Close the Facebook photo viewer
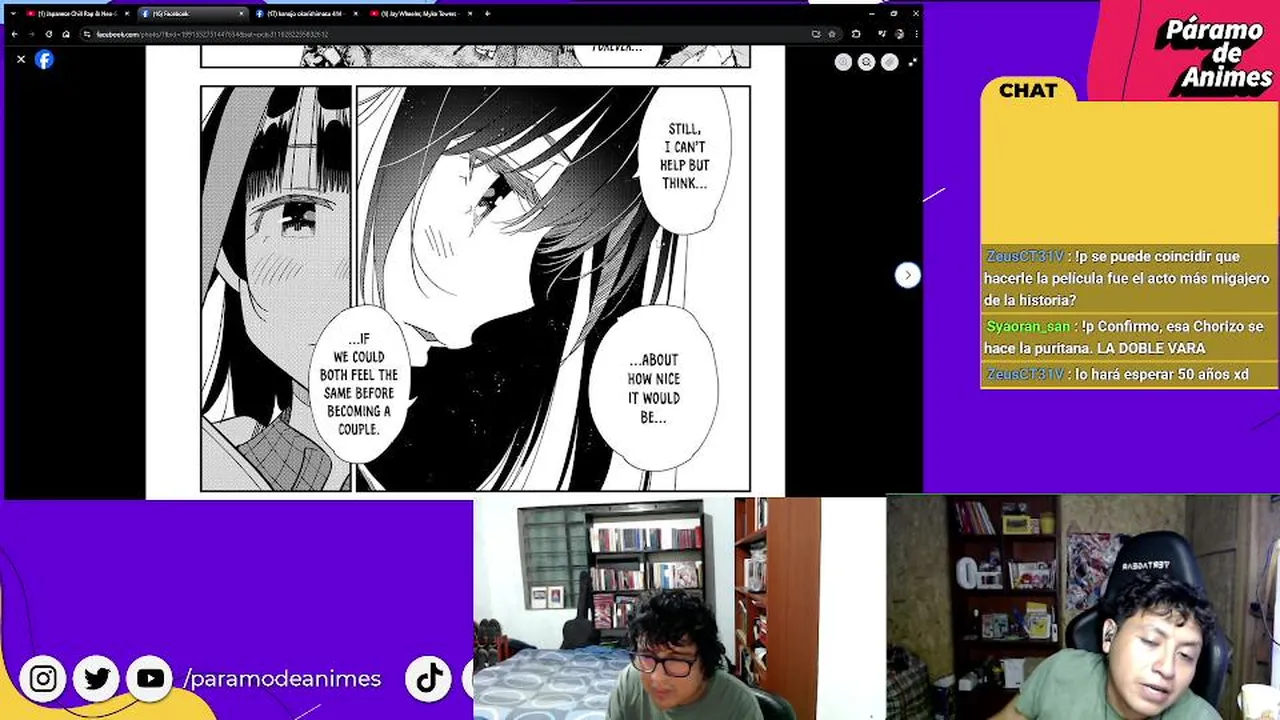 pos(20,59)
